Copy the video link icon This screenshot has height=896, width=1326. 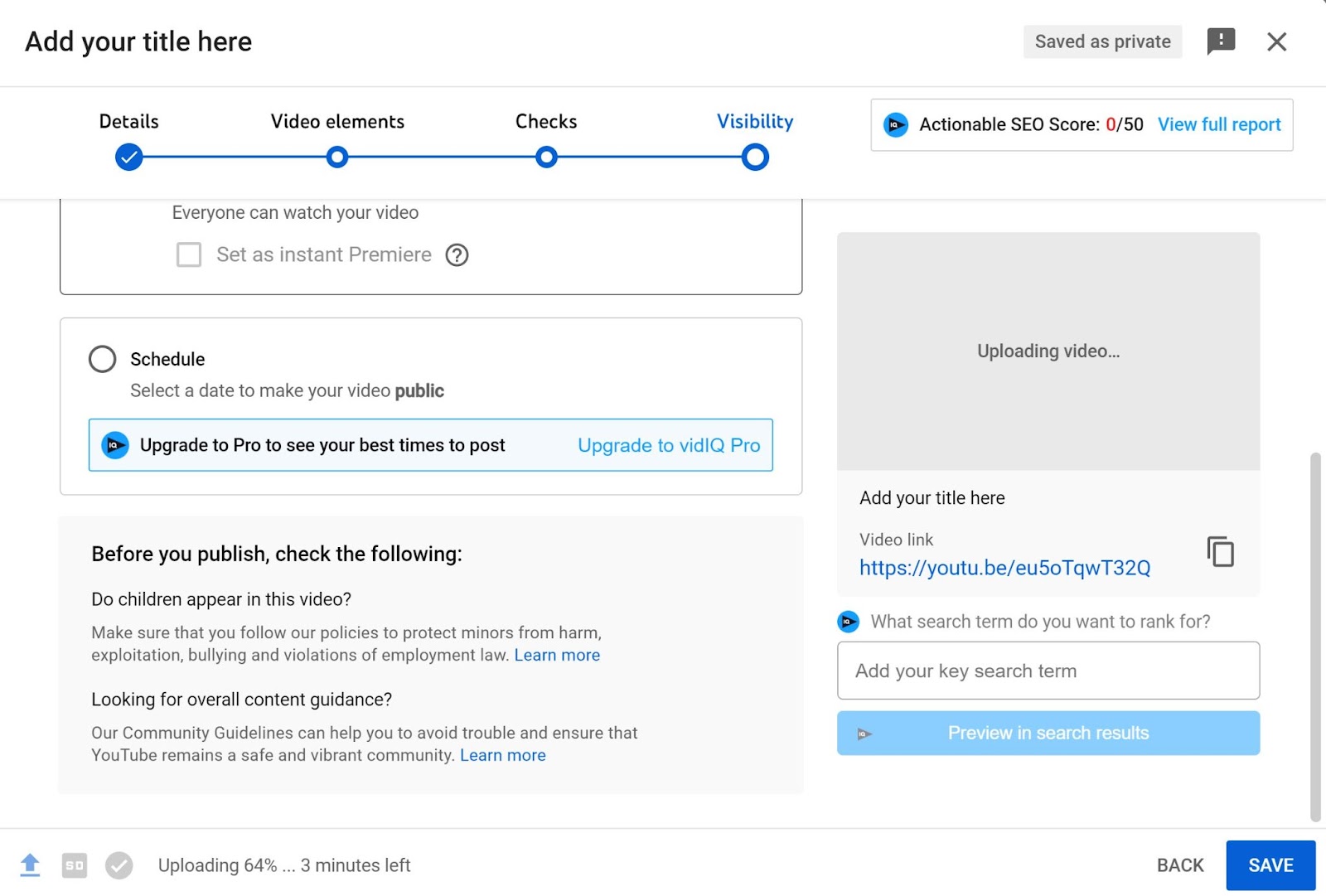click(1220, 552)
